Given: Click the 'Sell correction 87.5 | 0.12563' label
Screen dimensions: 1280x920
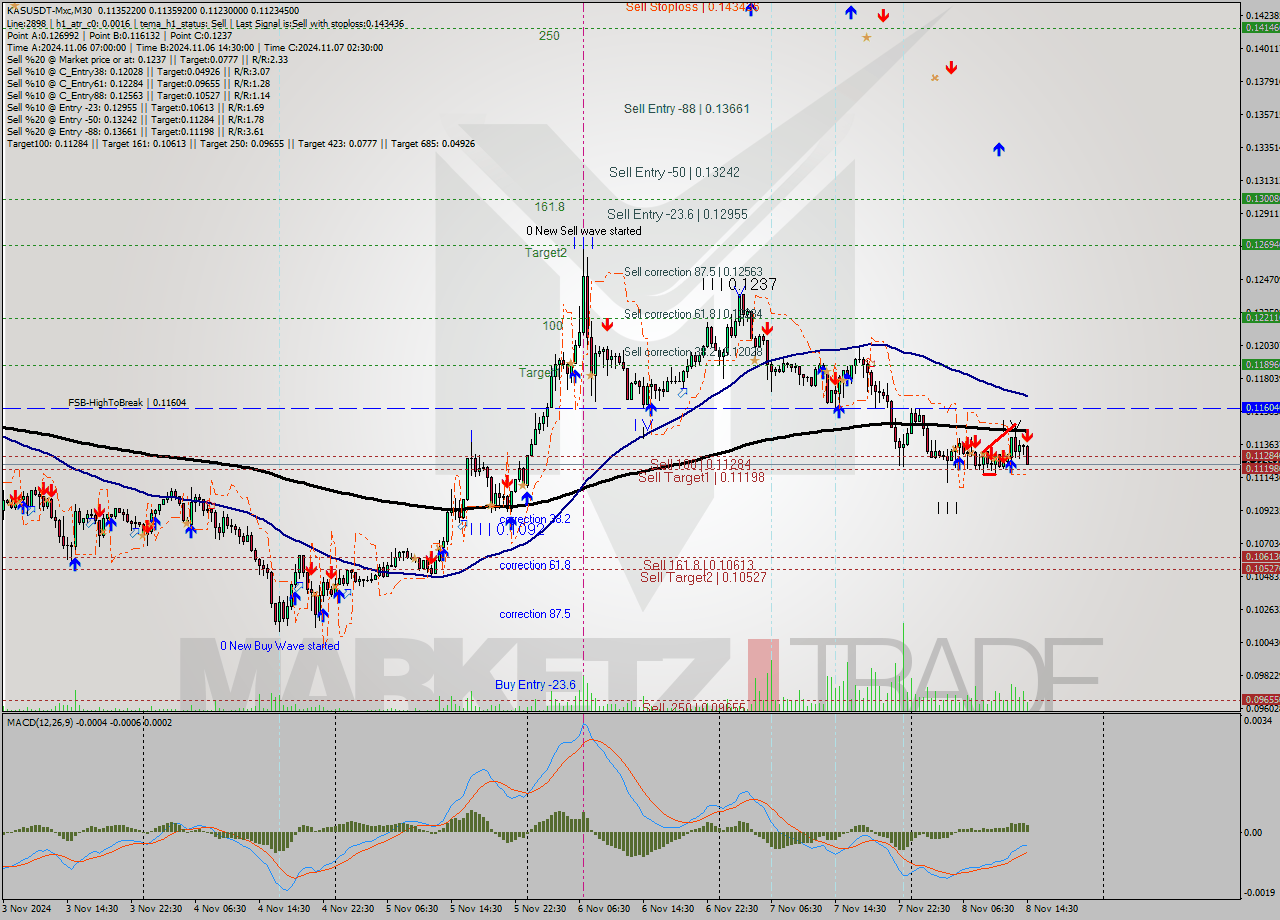Looking at the screenshot, I should click(x=693, y=272).
